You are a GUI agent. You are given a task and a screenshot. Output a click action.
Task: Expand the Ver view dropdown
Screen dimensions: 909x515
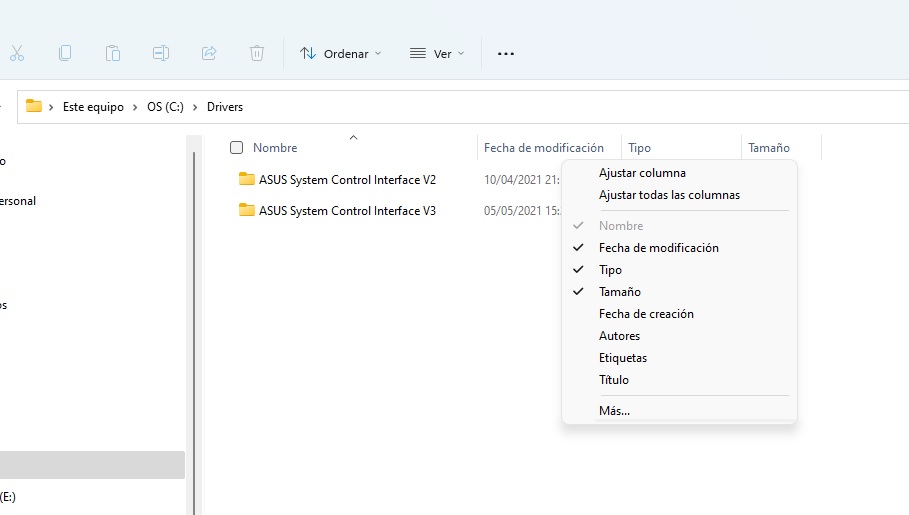pos(438,53)
